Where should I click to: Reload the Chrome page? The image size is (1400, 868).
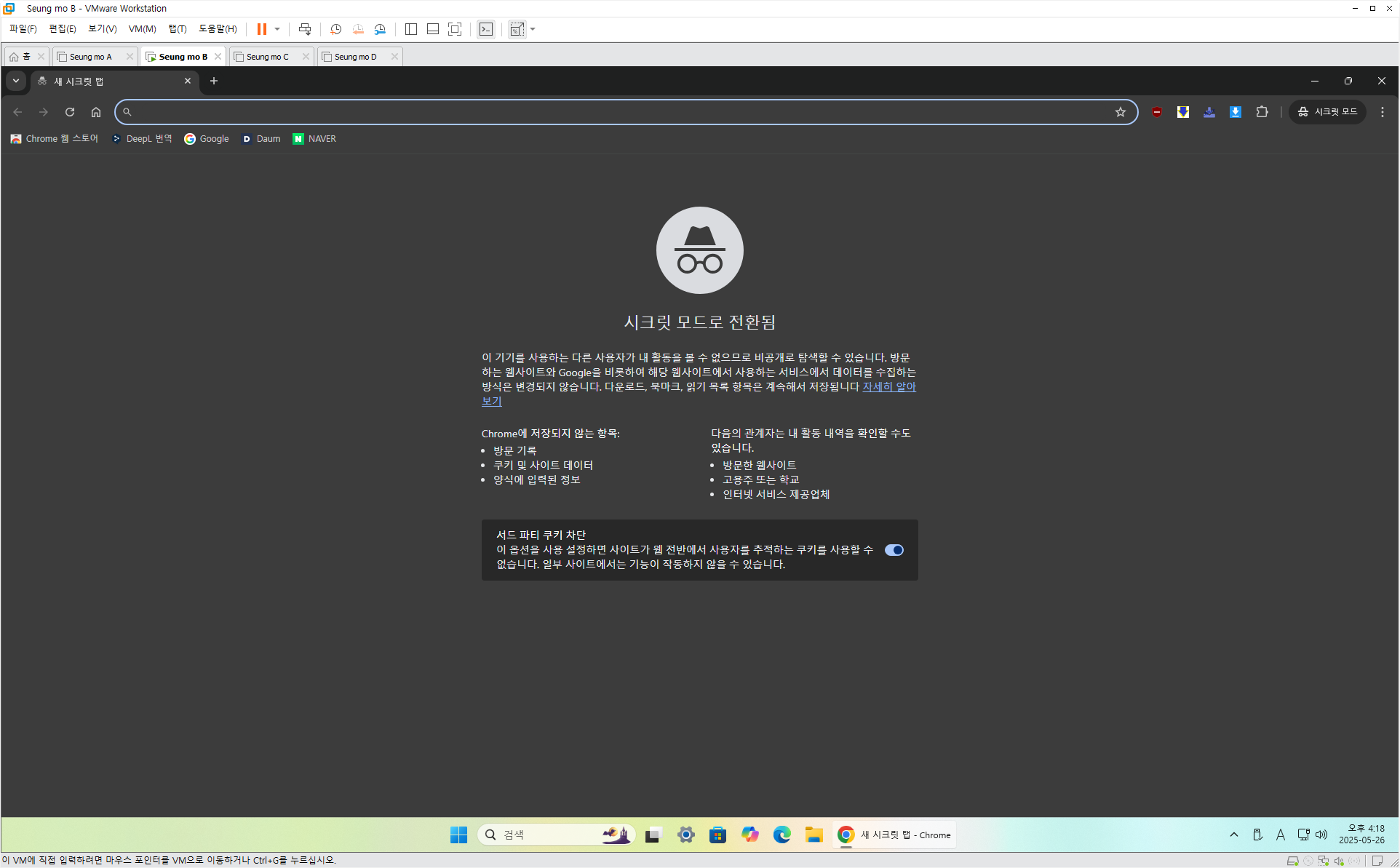(x=70, y=112)
